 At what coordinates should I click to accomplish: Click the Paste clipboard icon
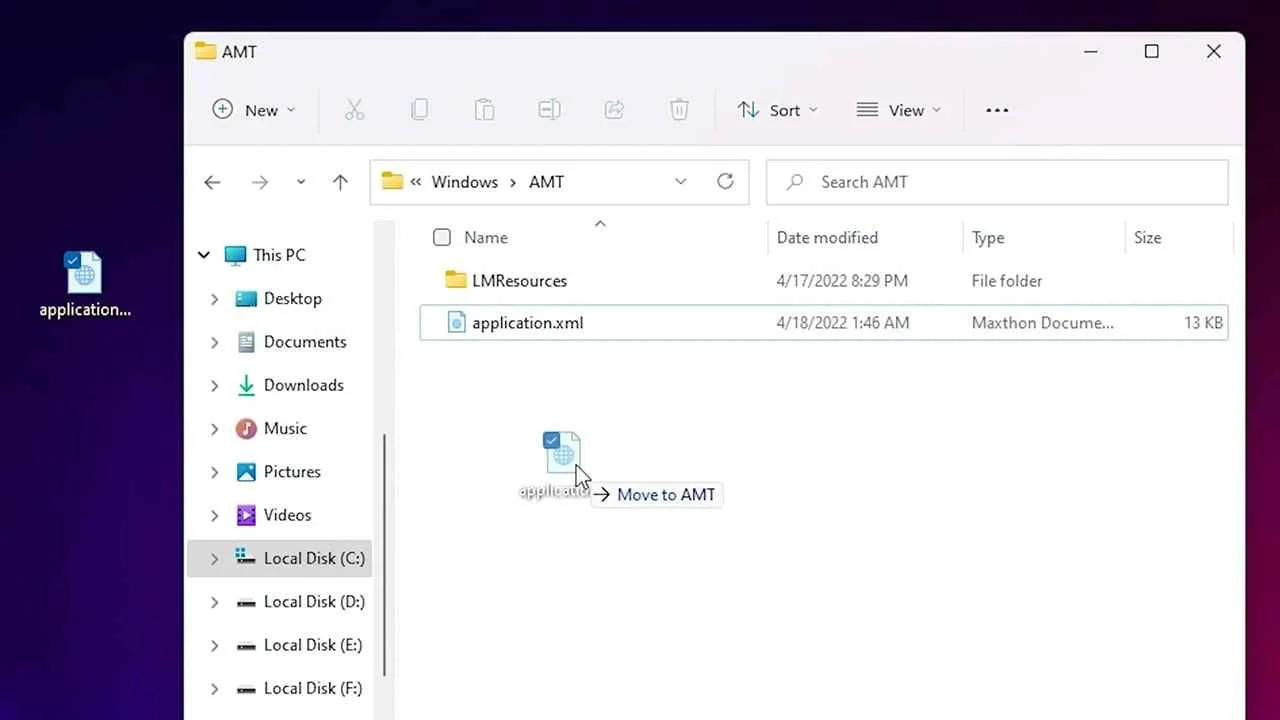coord(484,110)
